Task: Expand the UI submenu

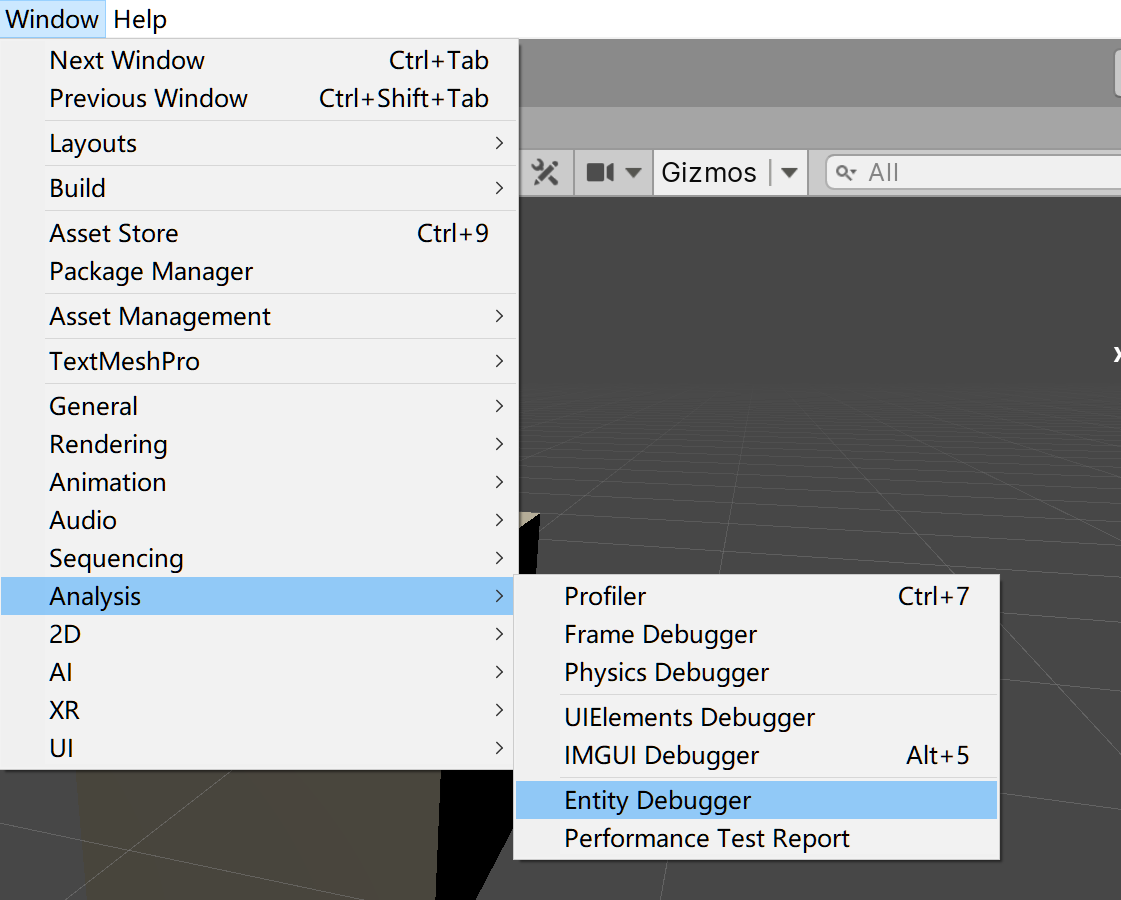Action: (259, 748)
